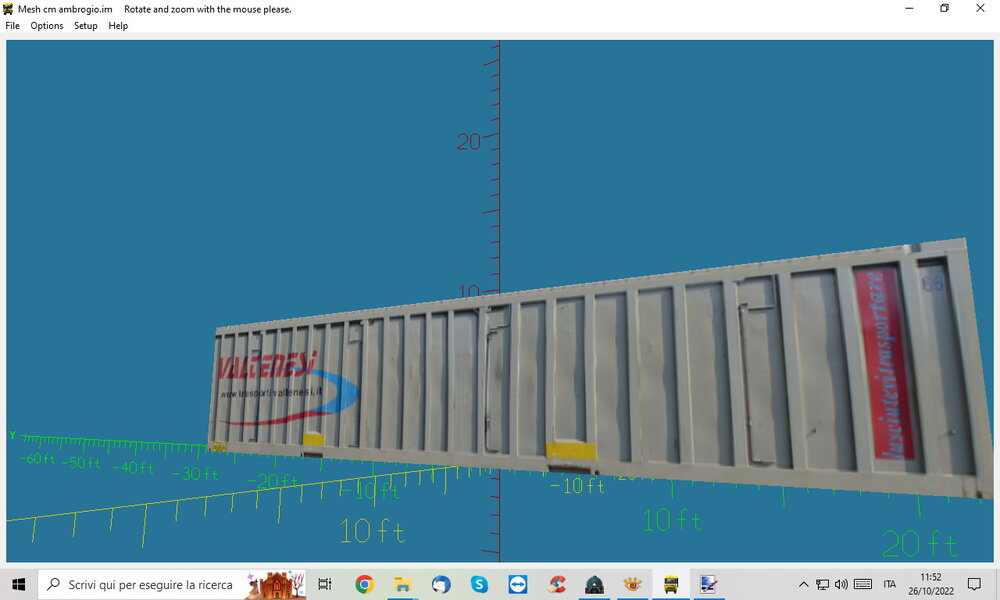Viewport: 1000px width, 600px height.
Task: Open the clock showing 11:52
Action: (x=930, y=584)
